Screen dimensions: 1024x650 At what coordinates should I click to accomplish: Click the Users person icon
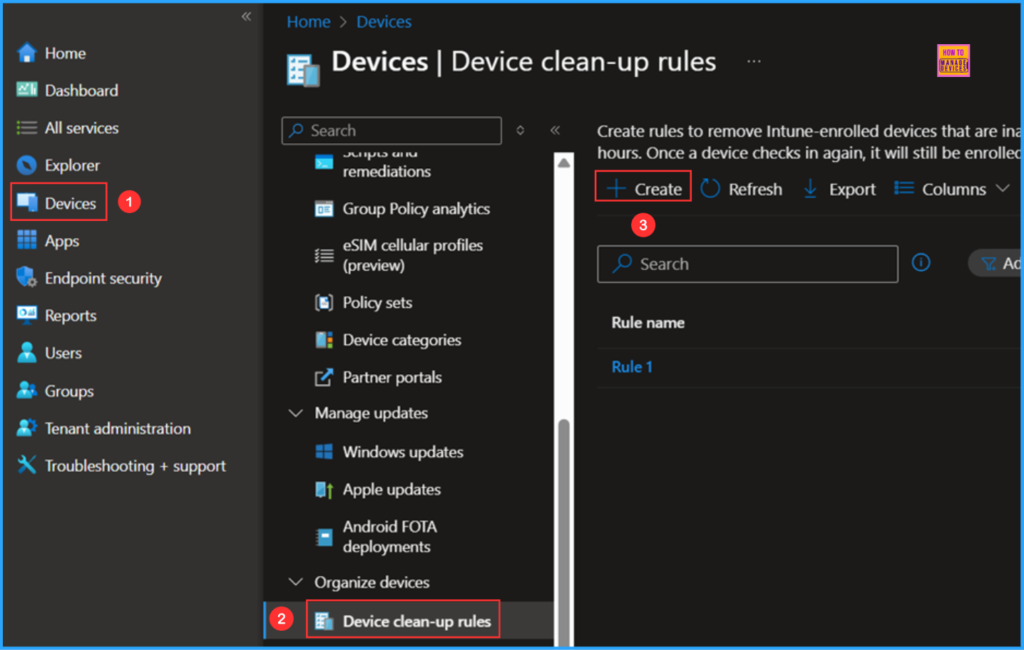[27, 353]
